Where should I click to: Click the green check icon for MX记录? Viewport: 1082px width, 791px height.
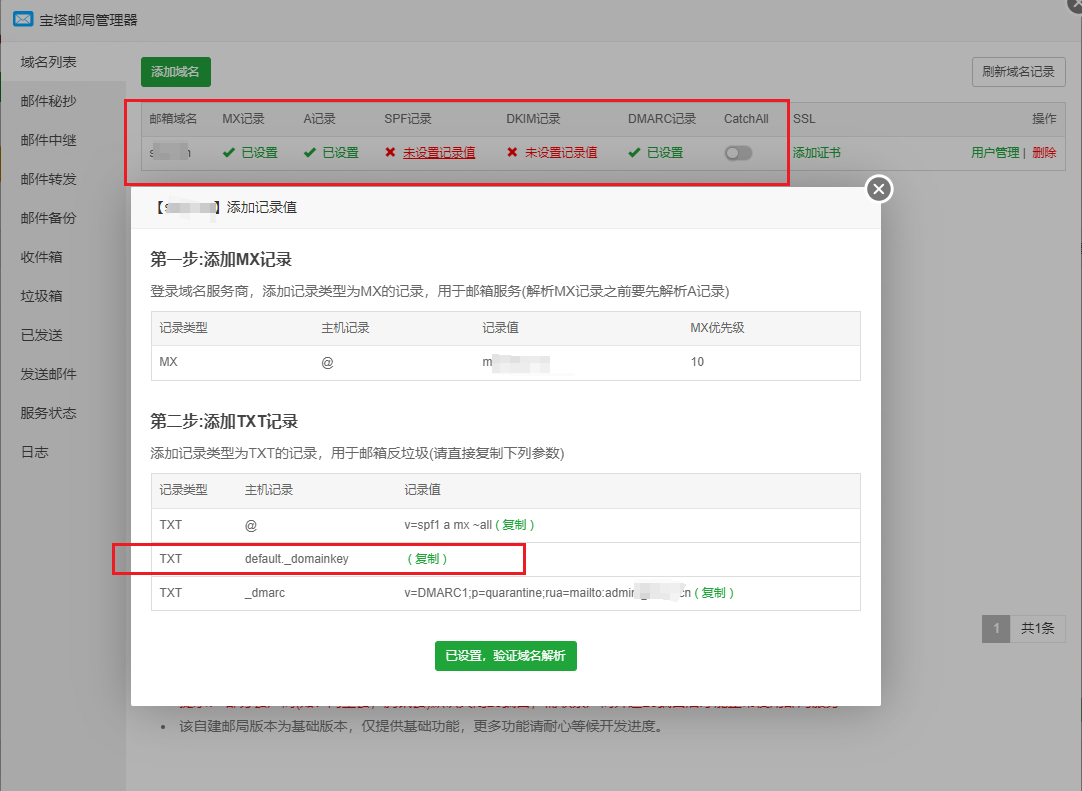[229, 153]
